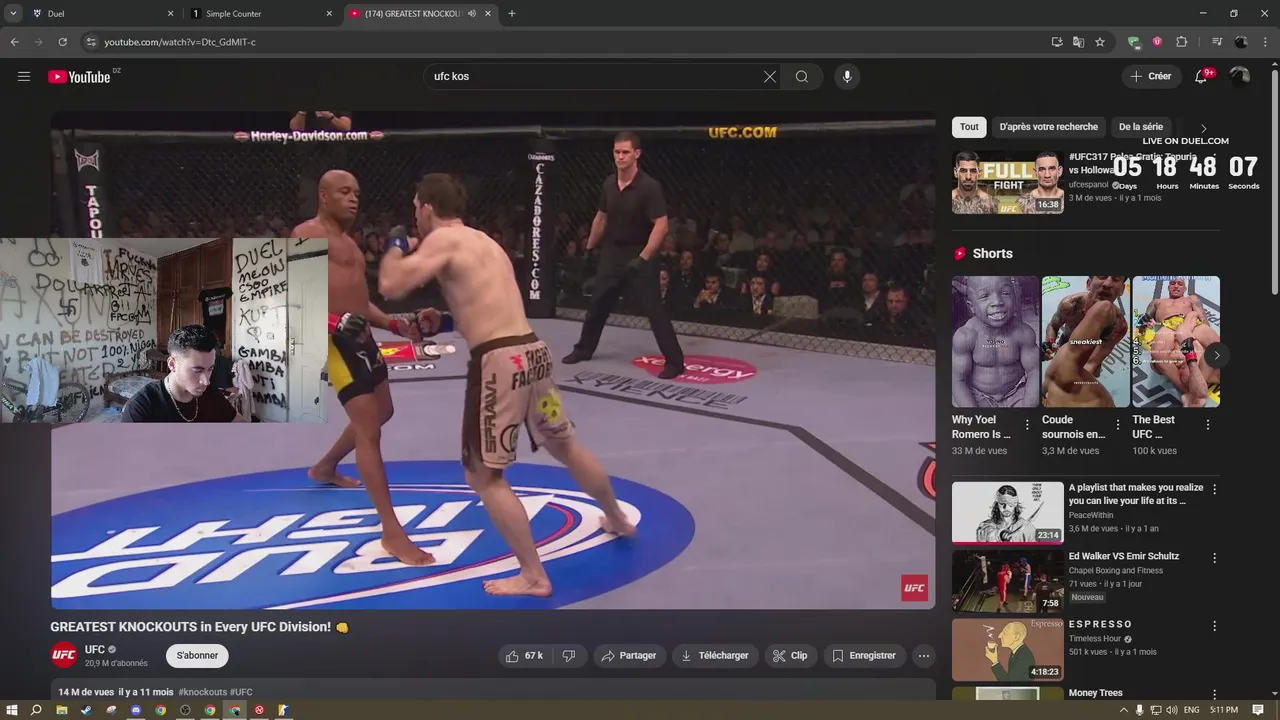The width and height of the screenshot is (1280, 720).
Task: Open the YouTube account avatar menu
Action: 1240,76
